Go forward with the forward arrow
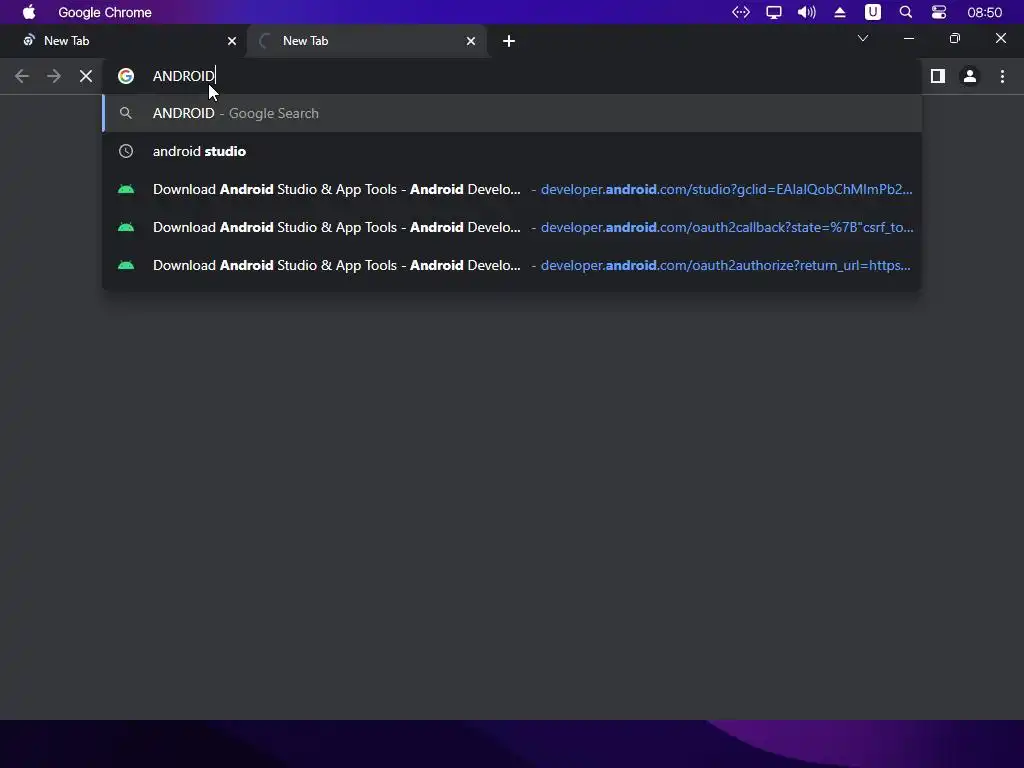 (x=54, y=76)
